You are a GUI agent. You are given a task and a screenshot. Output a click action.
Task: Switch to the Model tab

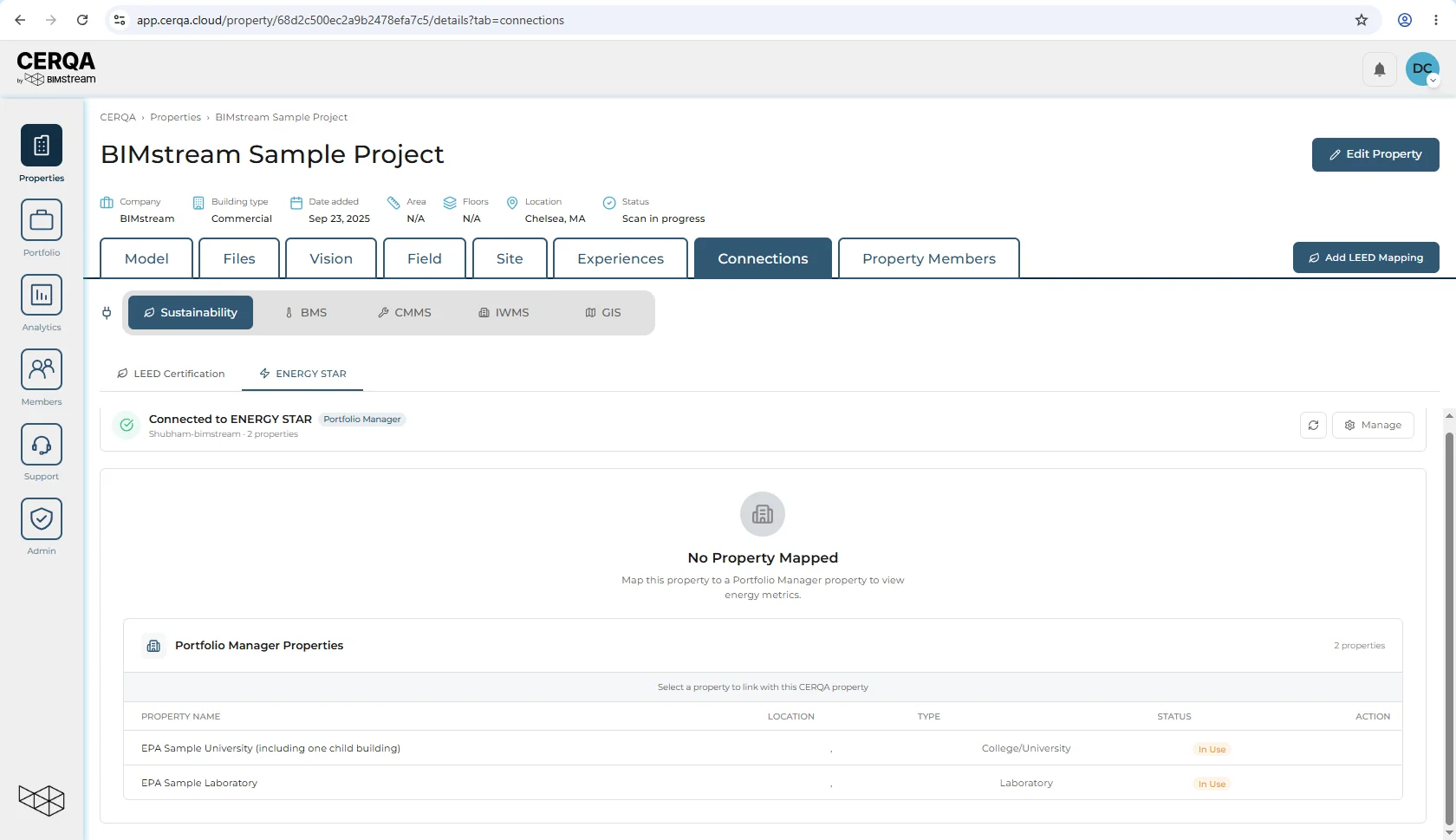(146, 258)
